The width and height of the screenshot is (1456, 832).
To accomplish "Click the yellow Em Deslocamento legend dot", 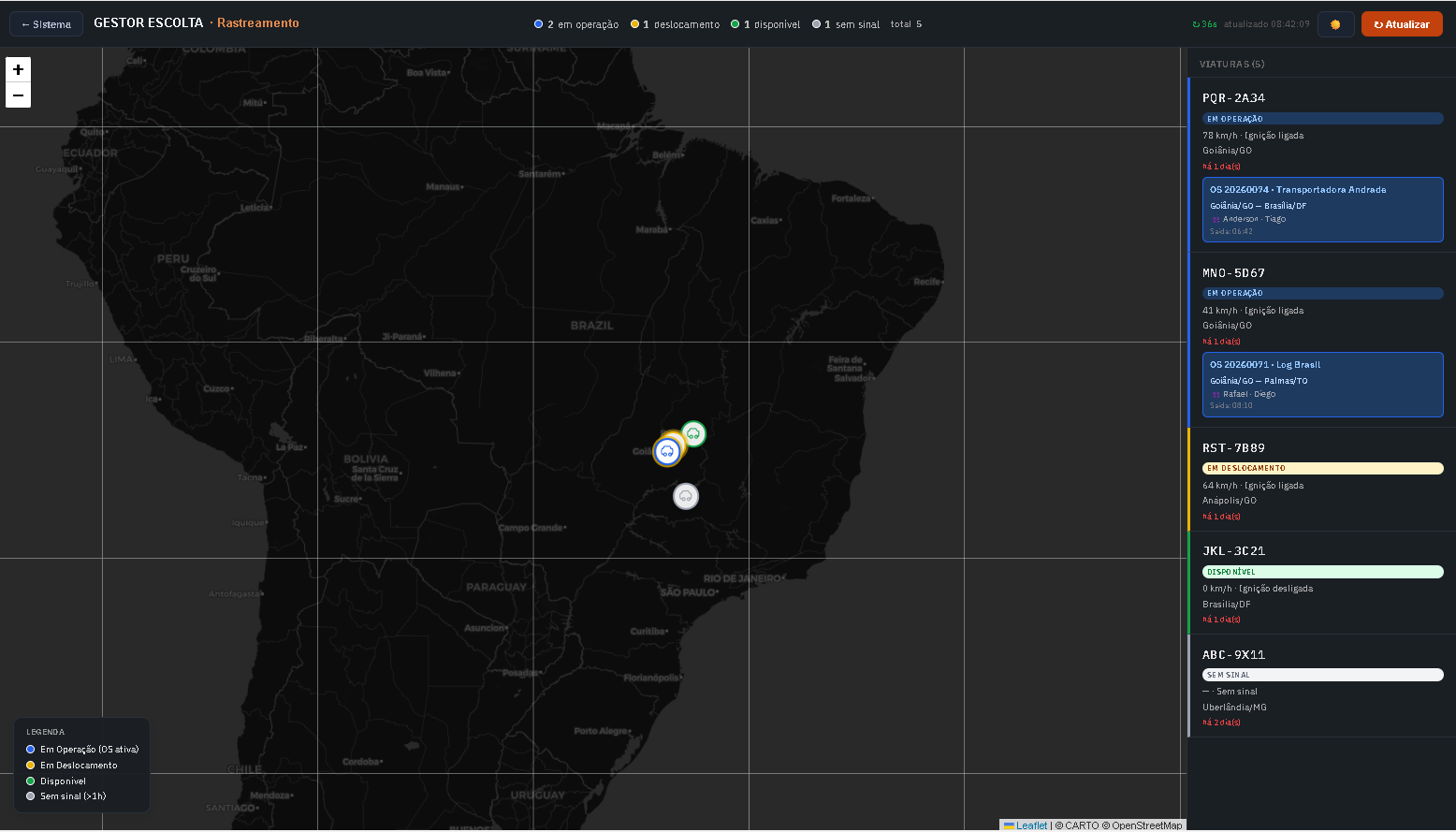I will (x=31, y=766).
